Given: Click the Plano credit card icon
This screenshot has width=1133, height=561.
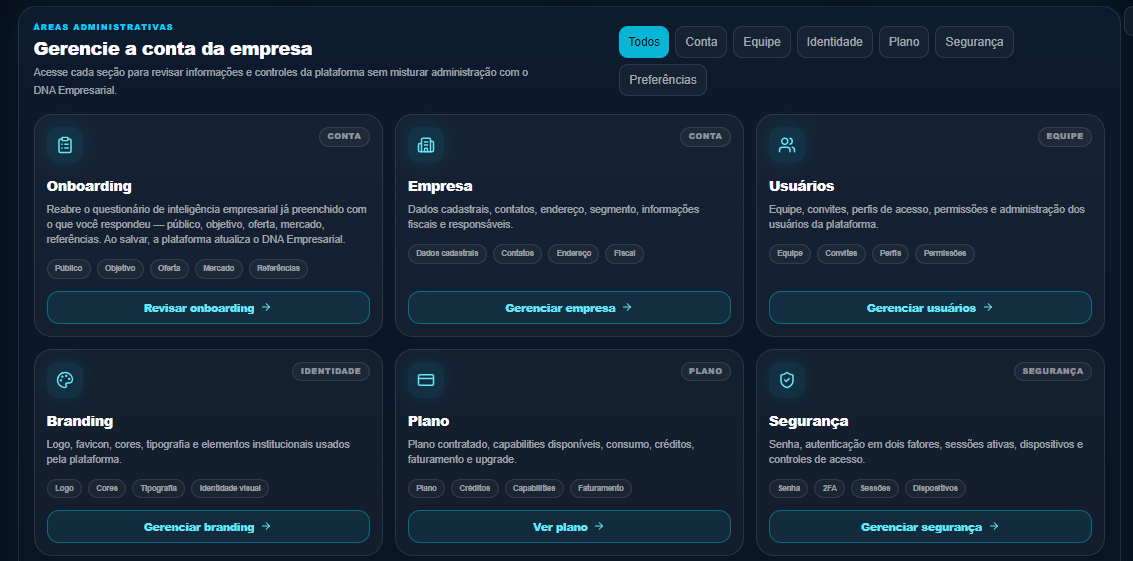Looking at the screenshot, I should coord(426,380).
